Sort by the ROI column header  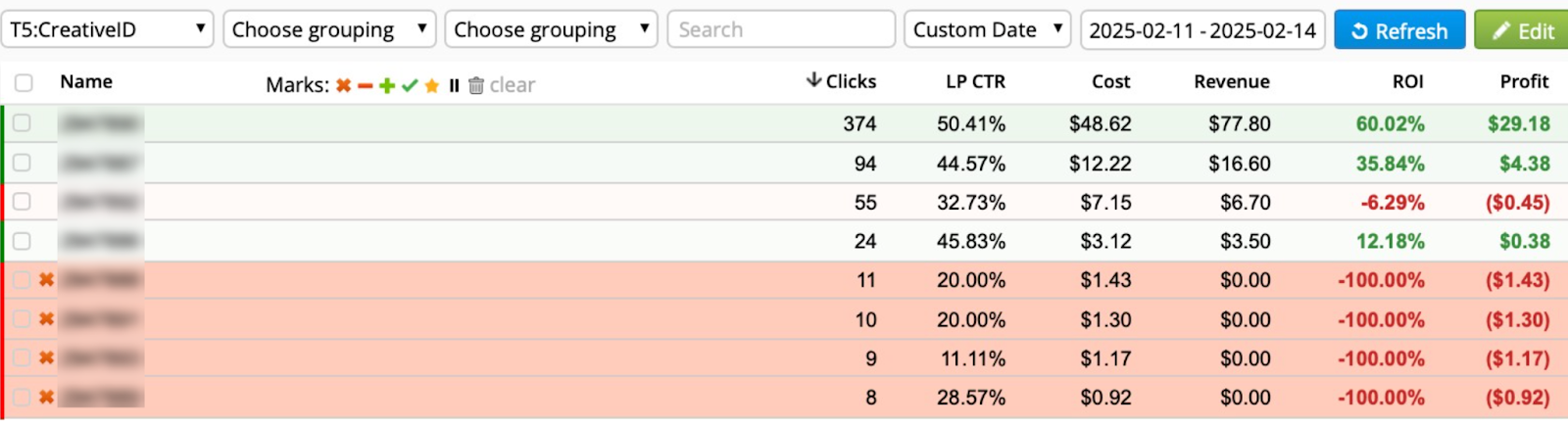[1407, 81]
